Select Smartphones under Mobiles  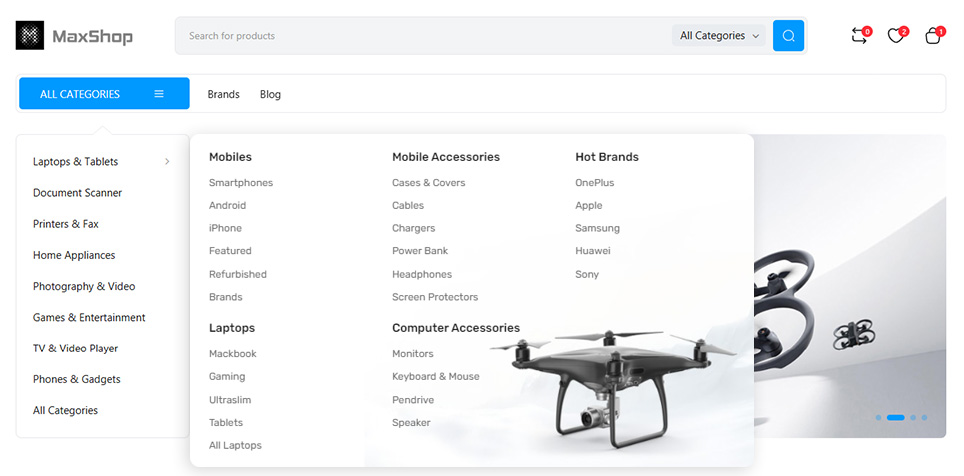tap(240, 183)
